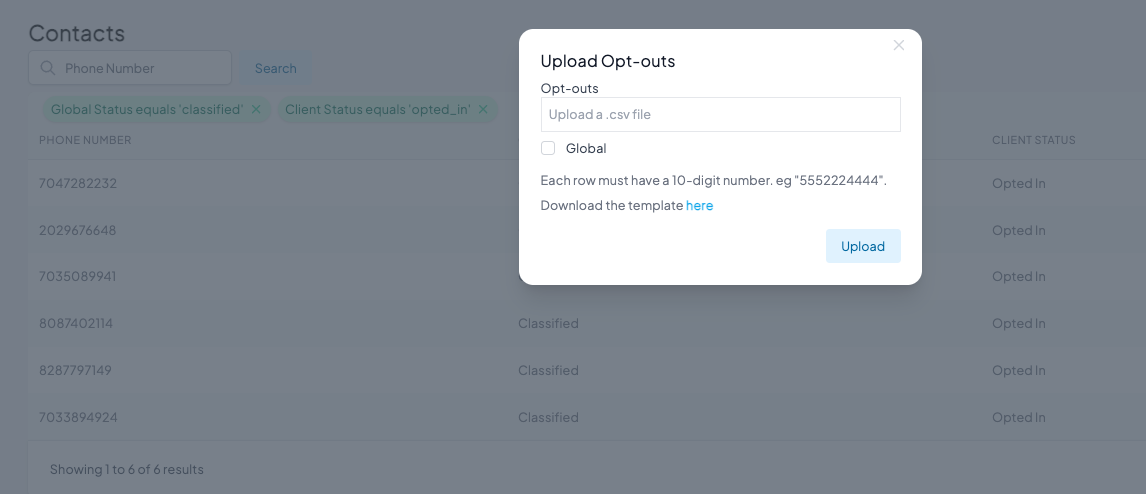Image resolution: width=1146 pixels, height=494 pixels.
Task: Click the search magnifier icon
Action: pos(48,68)
